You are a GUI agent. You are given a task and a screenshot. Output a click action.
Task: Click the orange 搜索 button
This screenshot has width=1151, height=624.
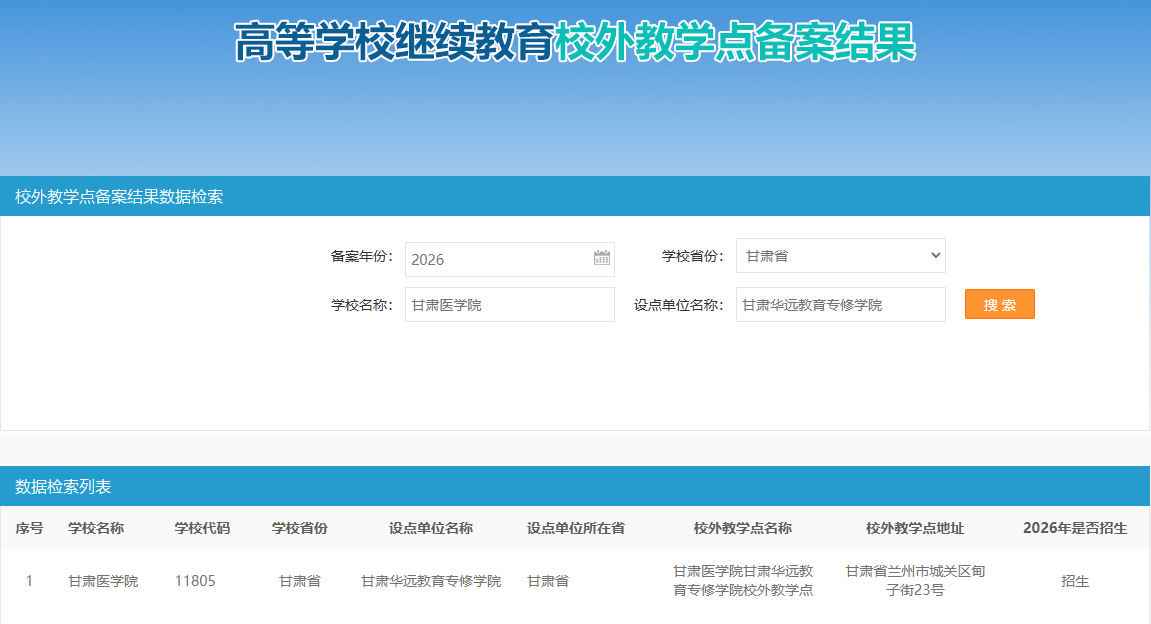coord(999,304)
